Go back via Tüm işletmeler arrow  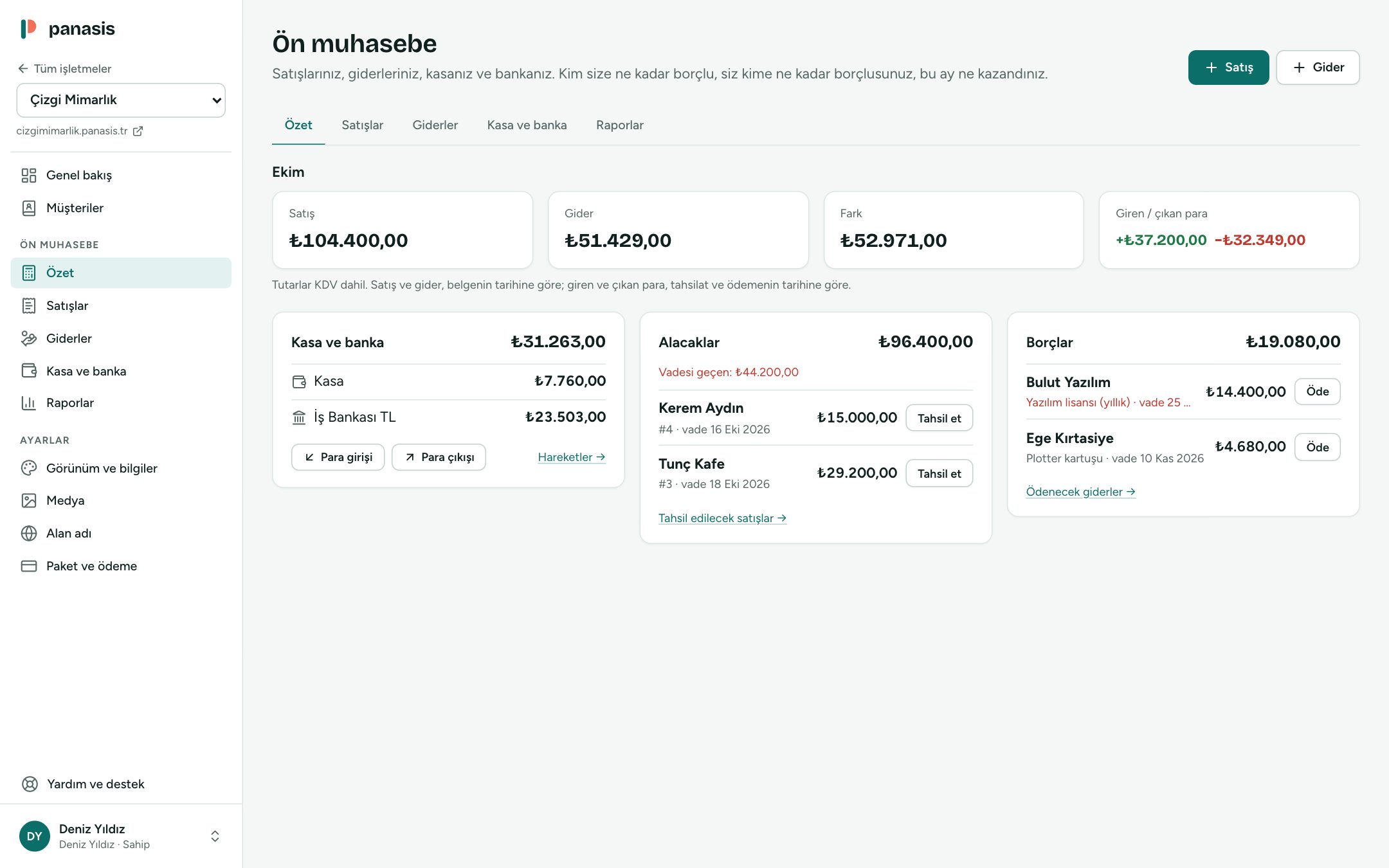tap(23, 69)
